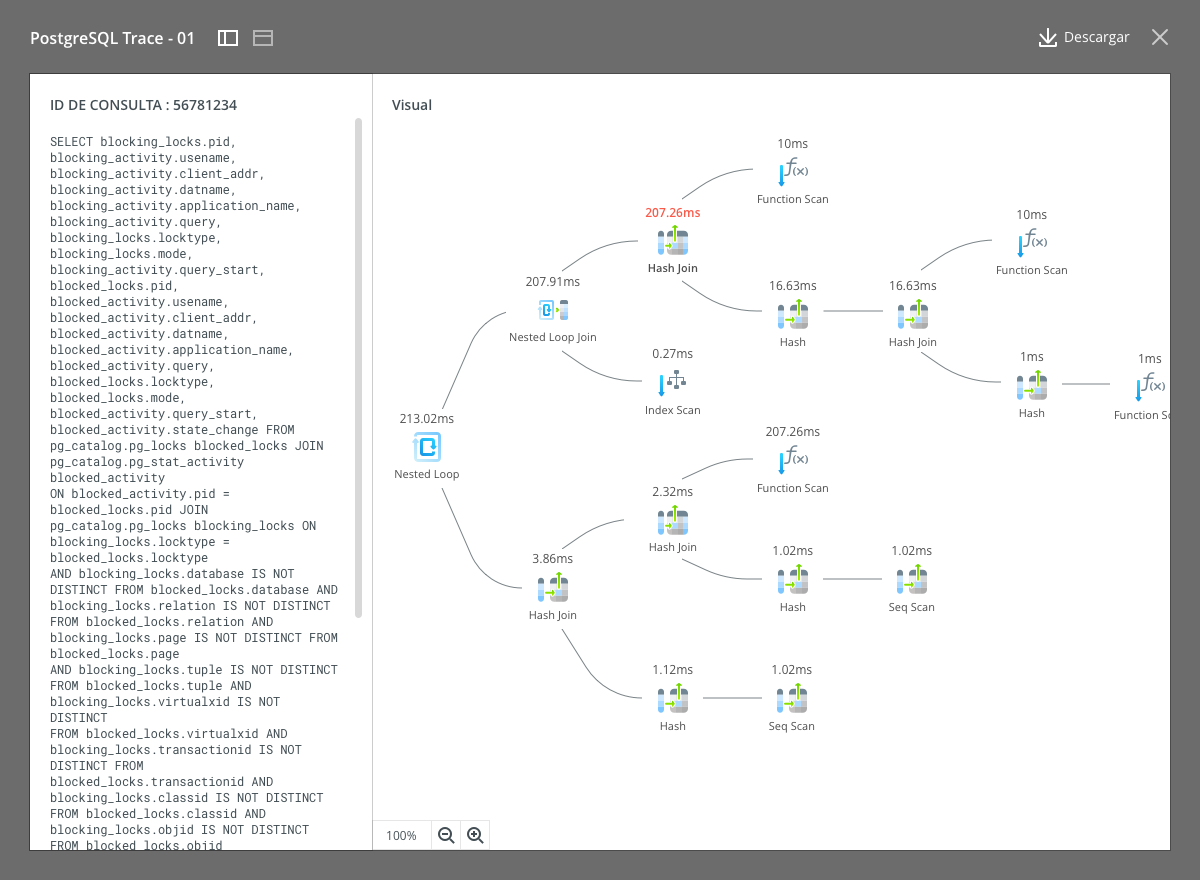Viewport: 1200px width, 880px height.
Task: Select the Function Scan node at 10ms top
Action: (793, 171)
